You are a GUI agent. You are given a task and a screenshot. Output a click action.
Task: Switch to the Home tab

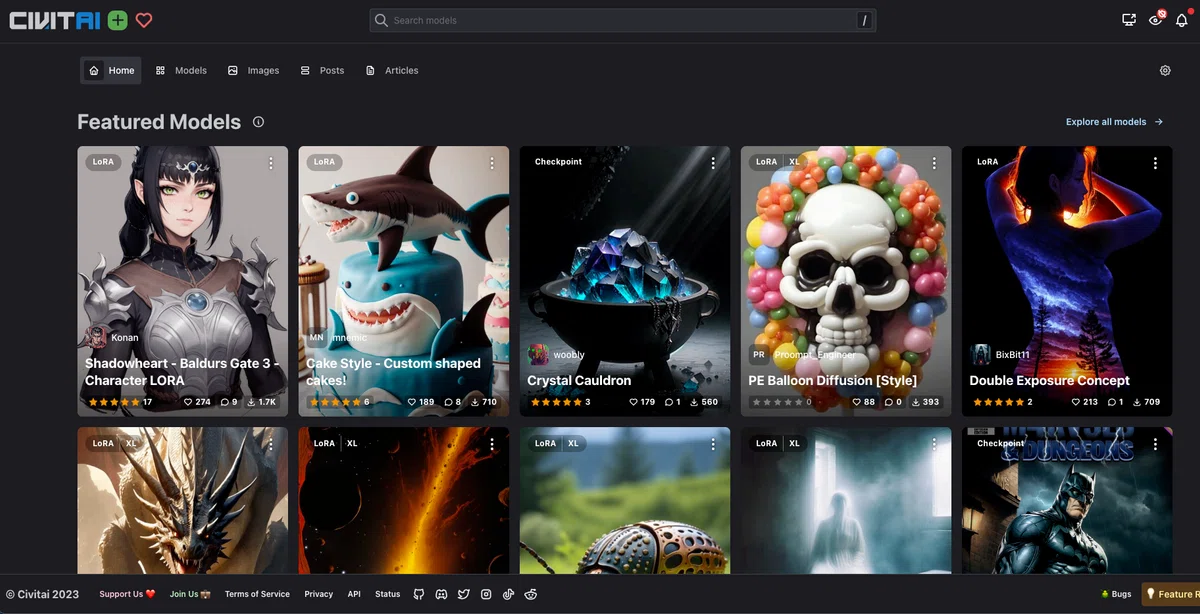tap(111, 70)
